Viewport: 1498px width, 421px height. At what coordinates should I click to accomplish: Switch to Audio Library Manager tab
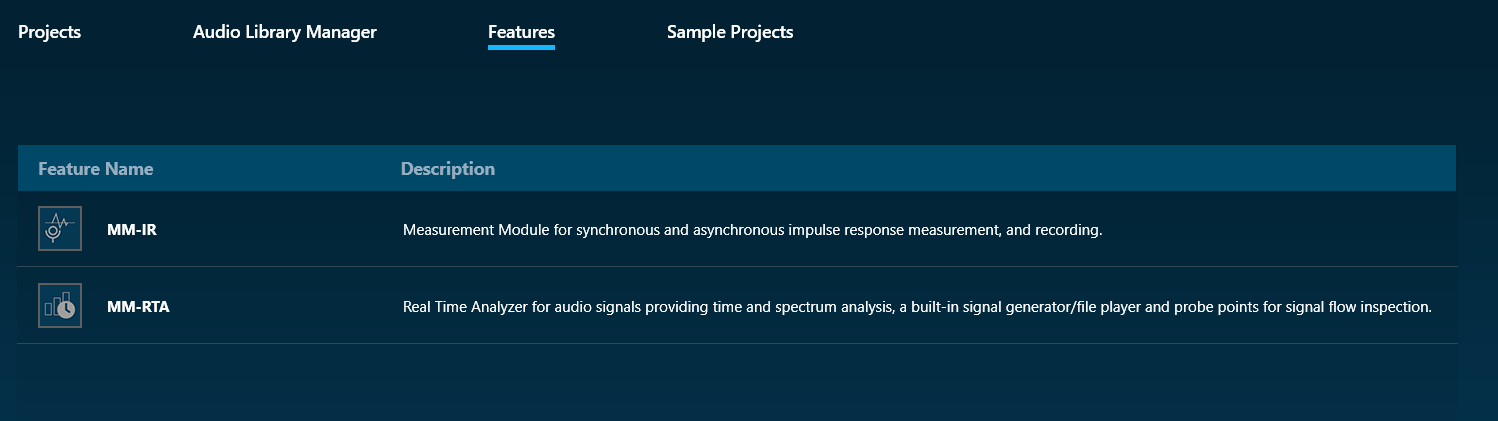[285, 32]
